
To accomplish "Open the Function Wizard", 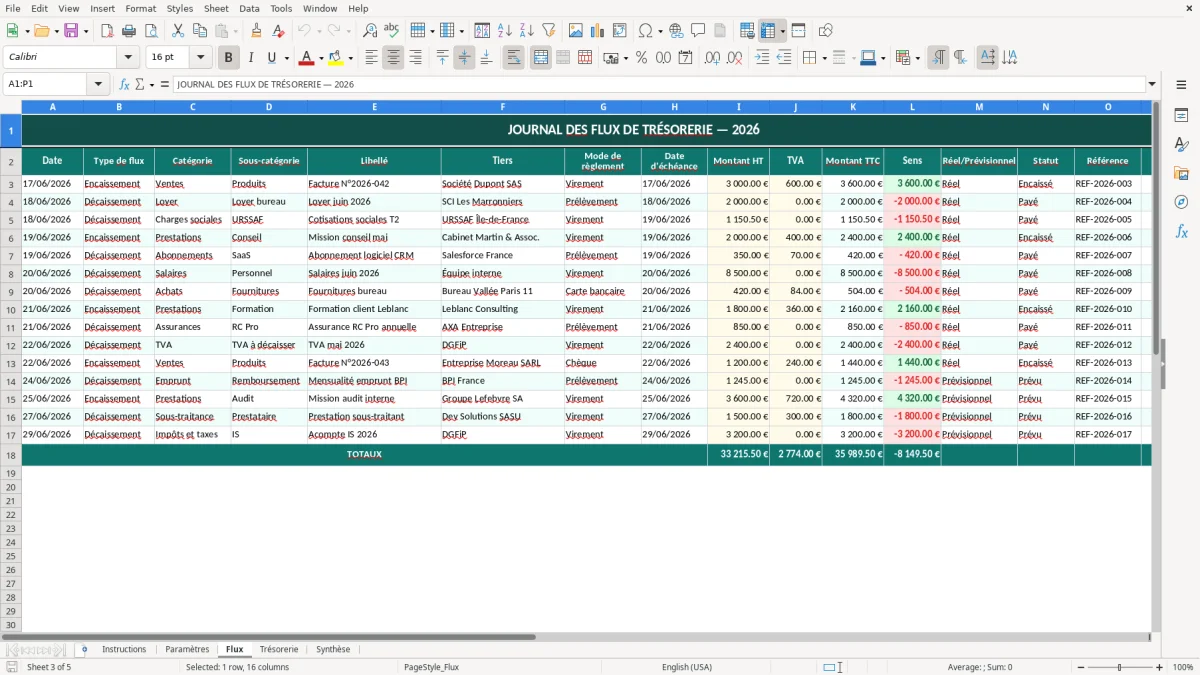I will click(x=124, y=84).
